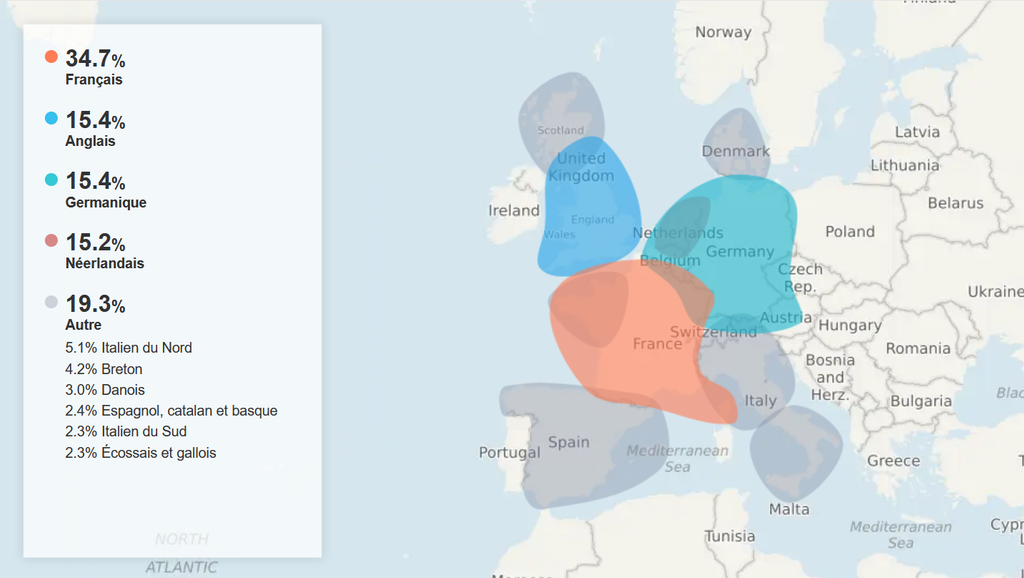
Task: Click the teal Germanique legend dot
Action: 52,180
